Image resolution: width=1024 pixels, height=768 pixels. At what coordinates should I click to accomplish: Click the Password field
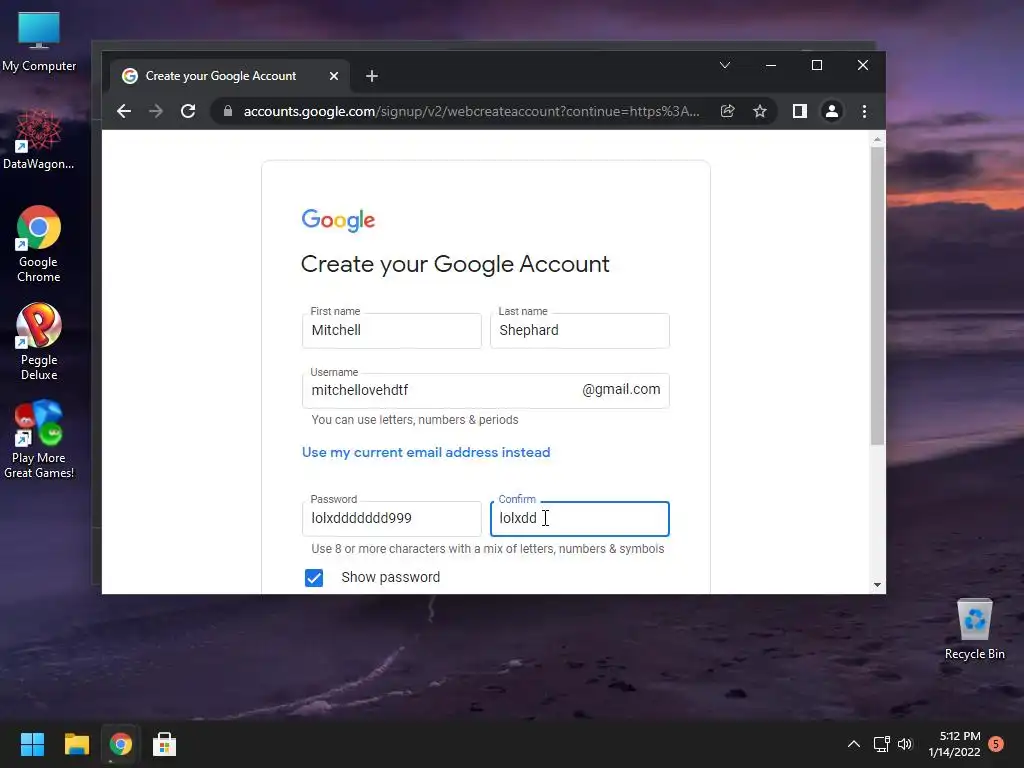392,519
